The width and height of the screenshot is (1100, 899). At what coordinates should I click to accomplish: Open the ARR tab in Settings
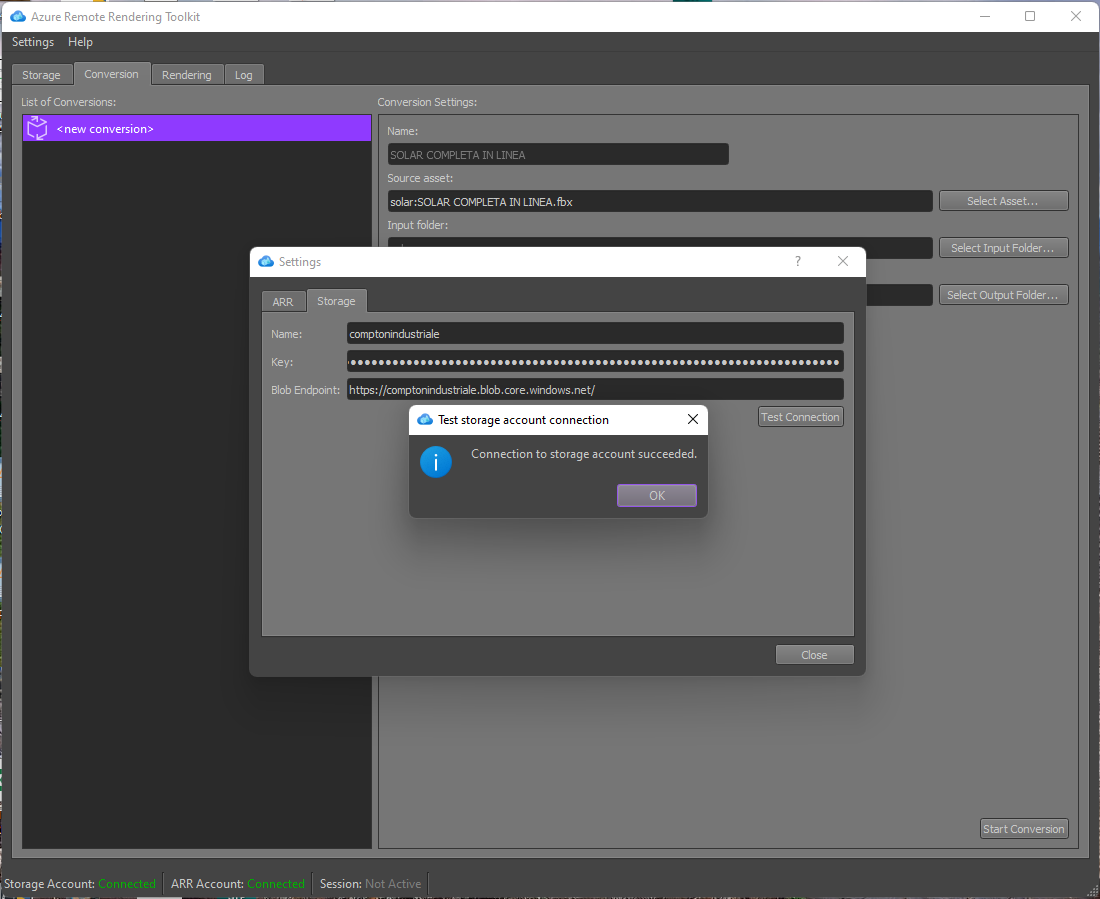point(284,300)
